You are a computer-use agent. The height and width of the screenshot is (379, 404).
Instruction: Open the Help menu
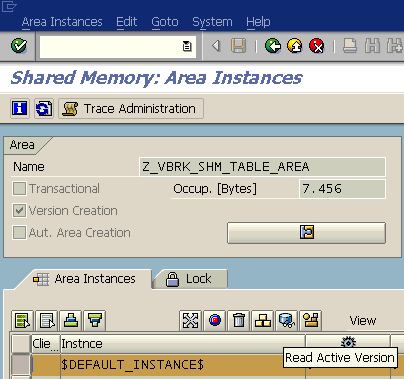[x=258, y=22]
